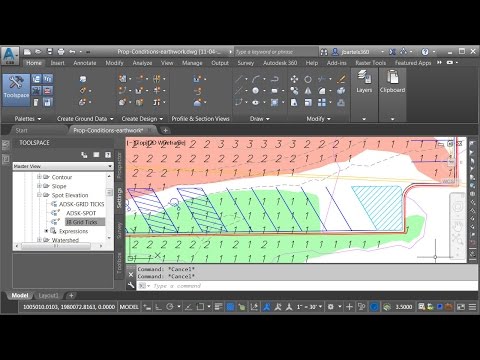The width and height of the screenshot is (480, 360).
Task: Select ADSK-SPOT label style in tree
Action: coord(81,213)
